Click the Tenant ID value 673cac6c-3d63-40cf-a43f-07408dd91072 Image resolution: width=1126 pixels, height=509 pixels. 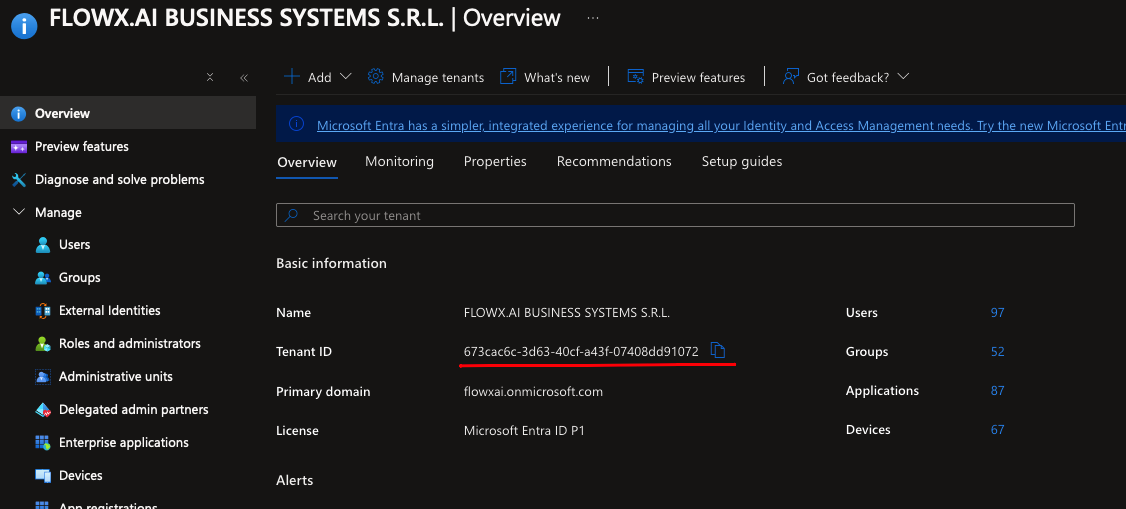pyautogui.click(x=581, y=352)
